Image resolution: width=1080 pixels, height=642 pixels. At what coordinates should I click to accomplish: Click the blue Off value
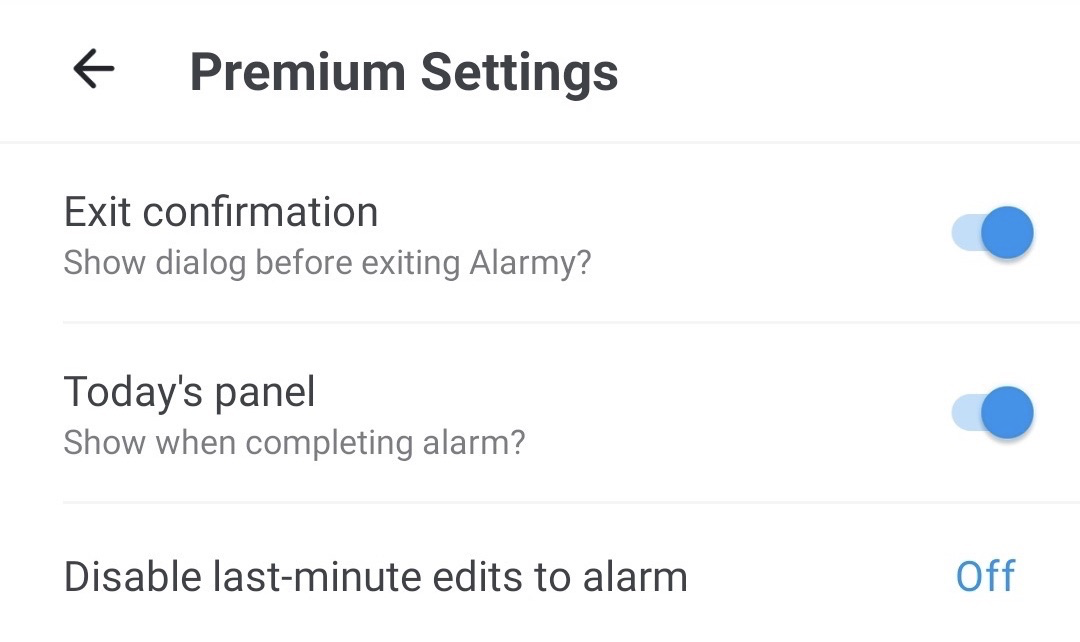coord(985,577)
